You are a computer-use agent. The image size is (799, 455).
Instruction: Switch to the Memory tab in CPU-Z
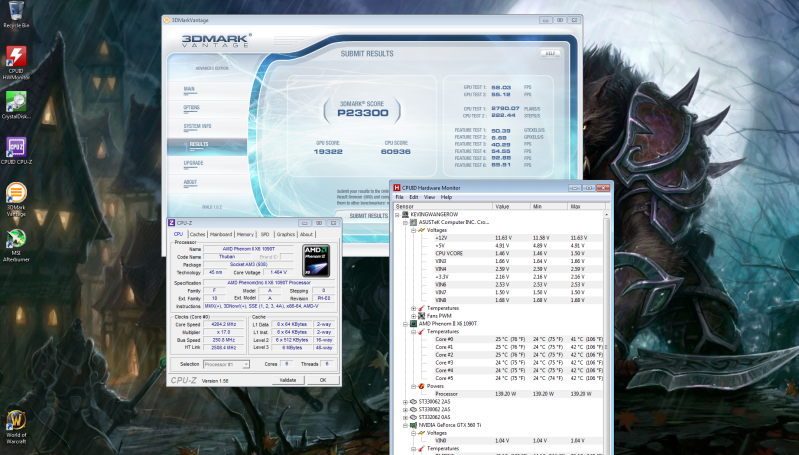tap(245, 234)
